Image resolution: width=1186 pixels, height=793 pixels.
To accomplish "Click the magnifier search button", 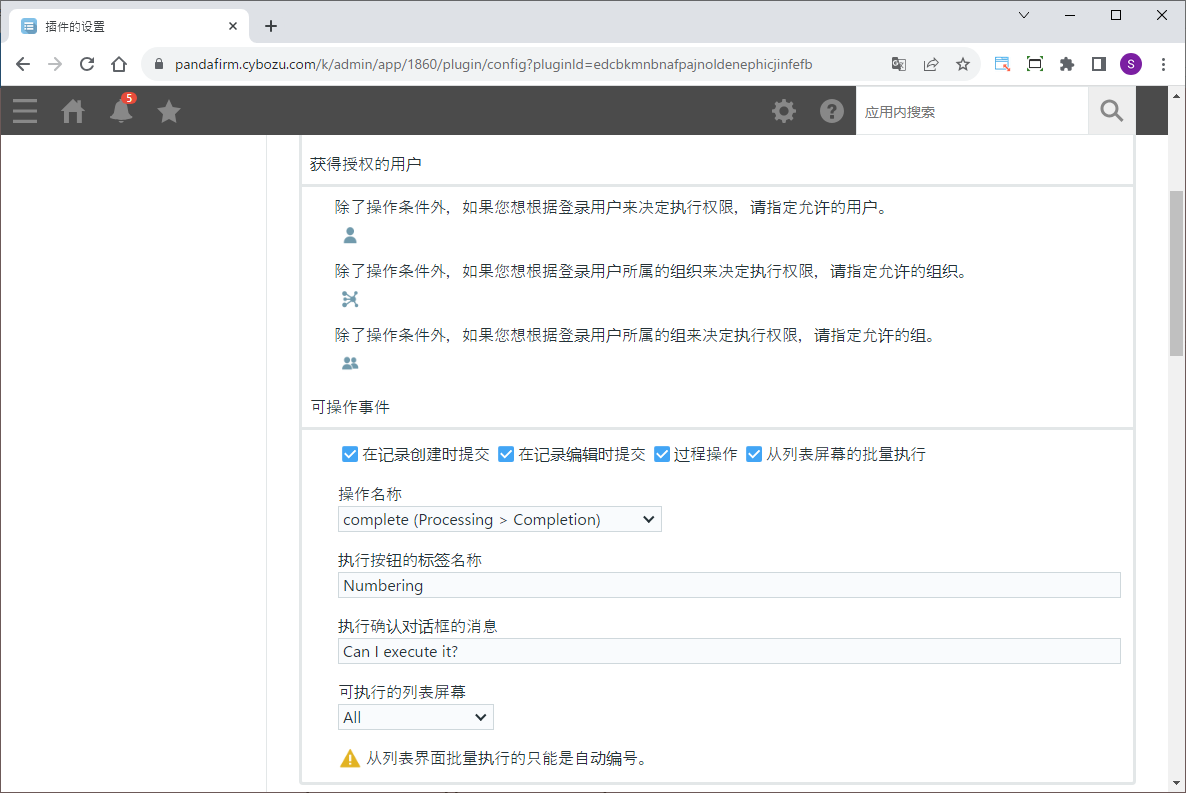I will [1112, 111].
